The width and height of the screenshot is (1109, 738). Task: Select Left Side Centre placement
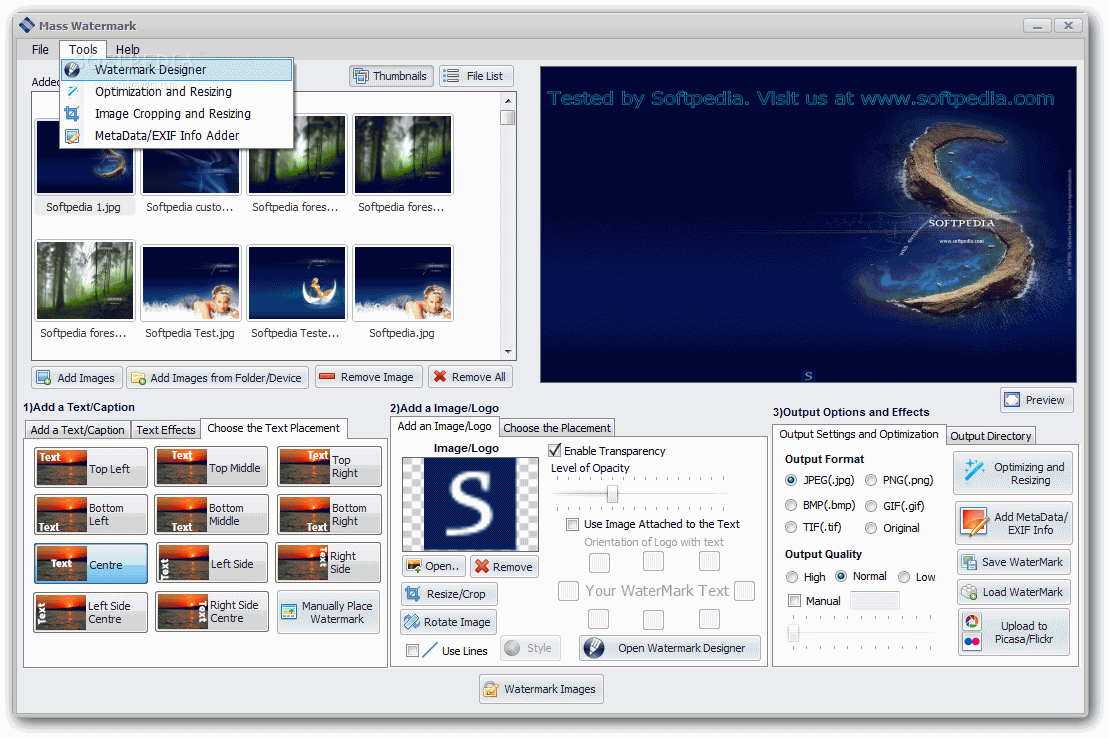coord(91,612)
